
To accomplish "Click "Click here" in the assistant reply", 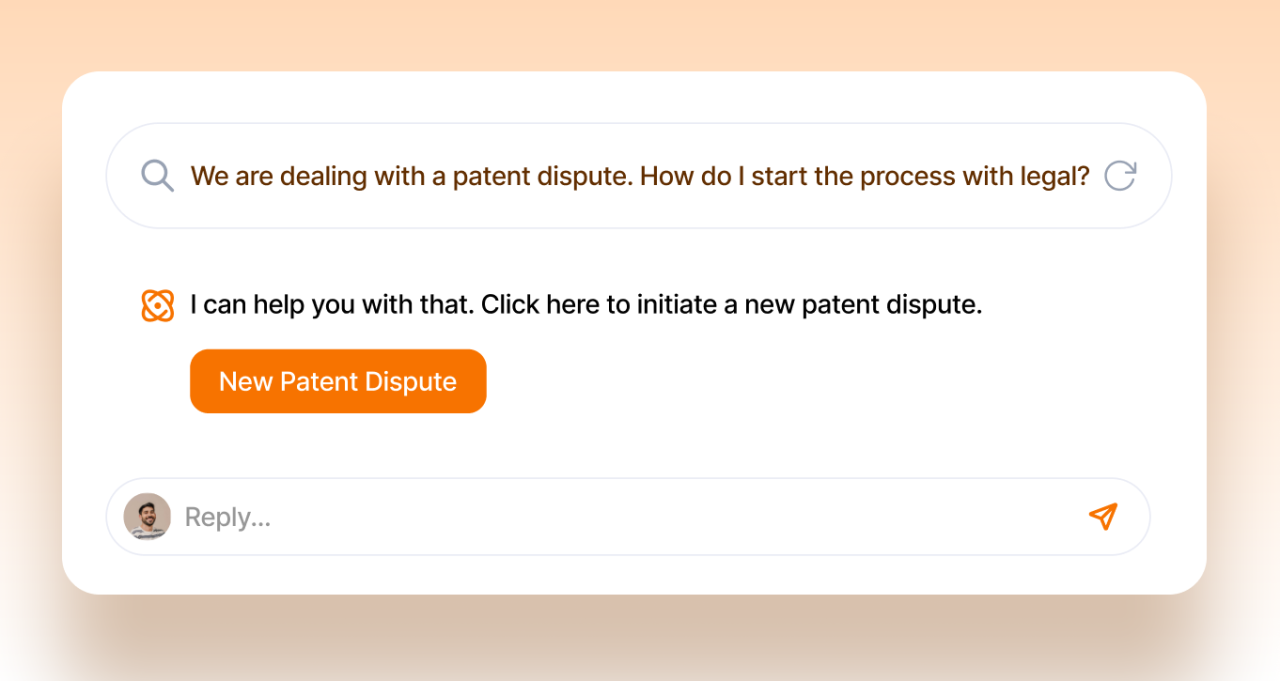I will [x=541, y=305].
